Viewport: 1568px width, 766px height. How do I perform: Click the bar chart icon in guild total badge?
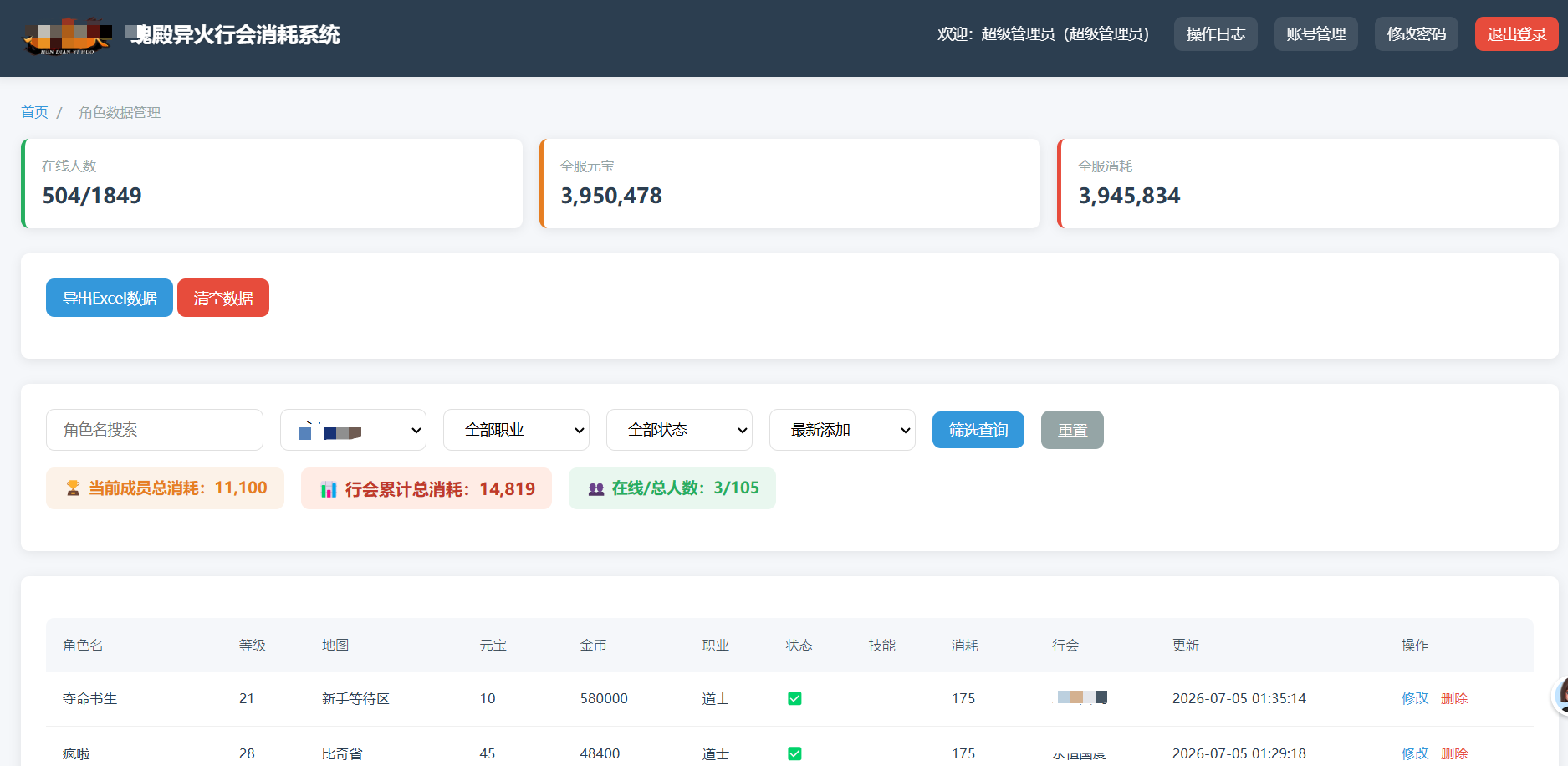point(329,489)
